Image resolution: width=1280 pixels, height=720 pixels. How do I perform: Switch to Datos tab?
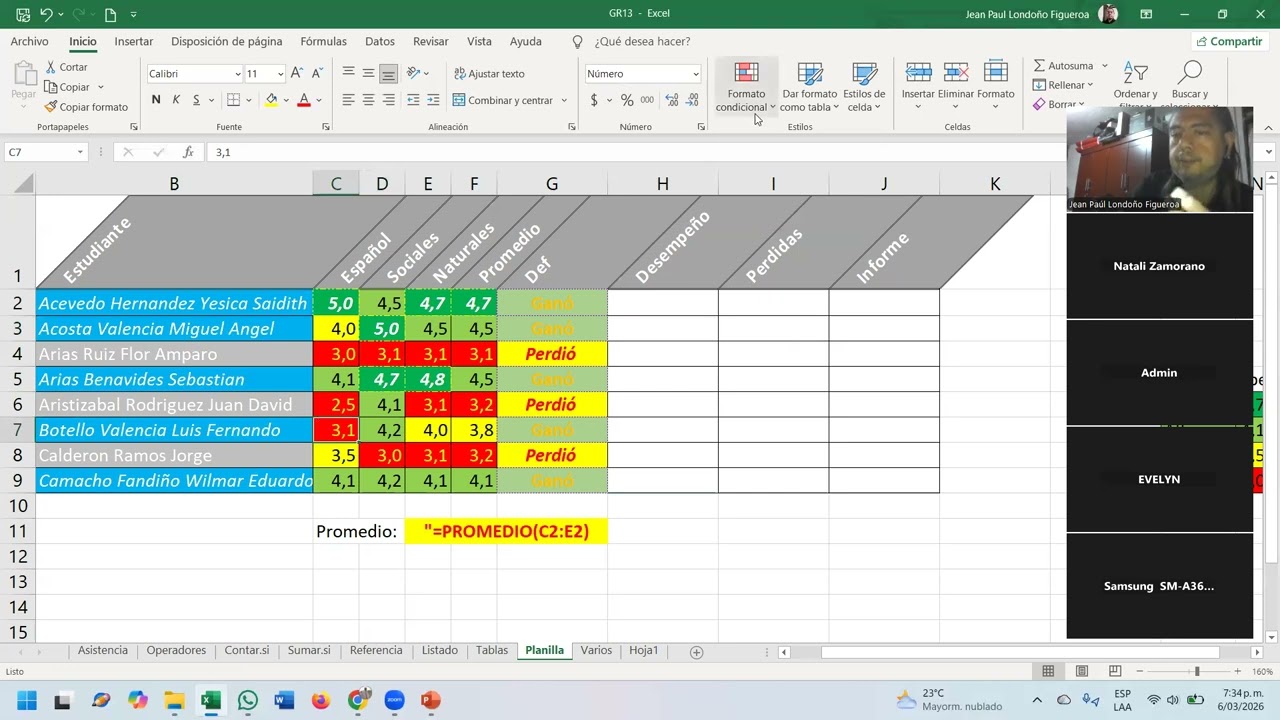379,42
